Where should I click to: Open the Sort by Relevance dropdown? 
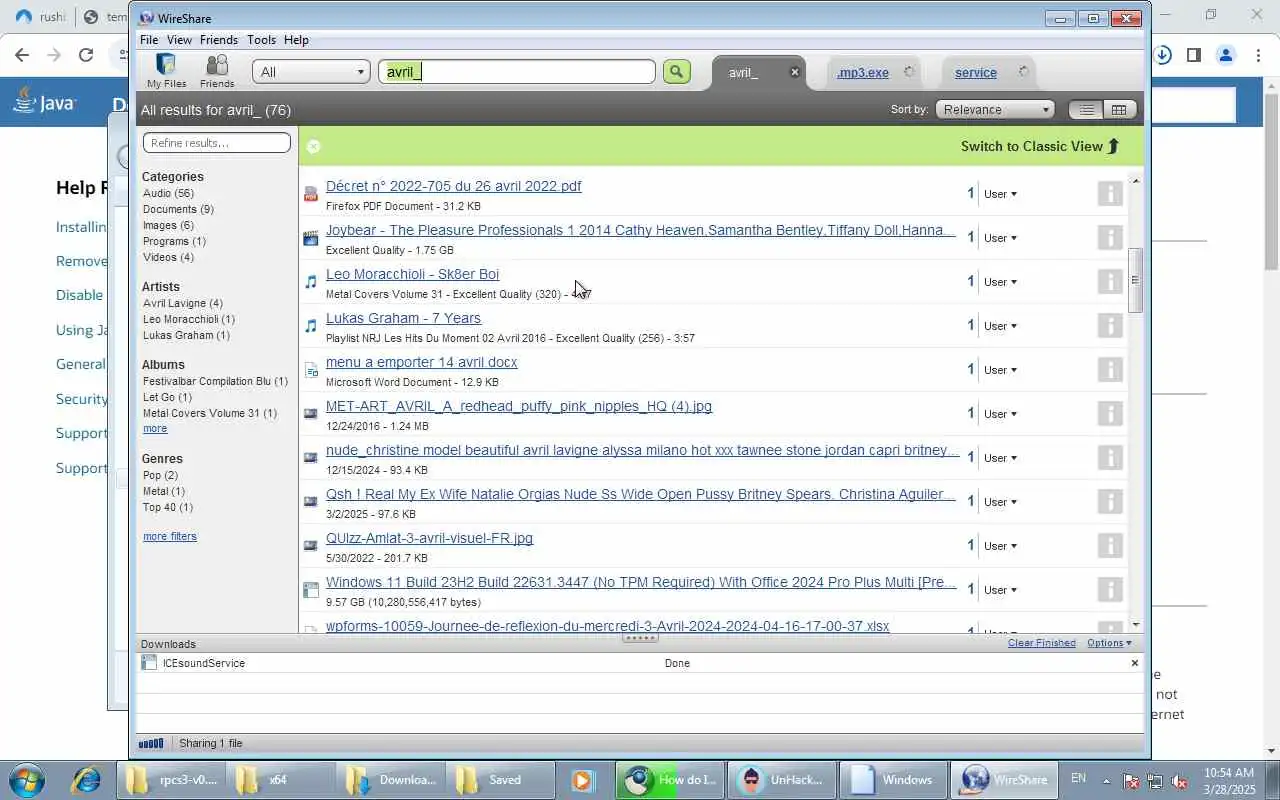(x=995, y=110)
